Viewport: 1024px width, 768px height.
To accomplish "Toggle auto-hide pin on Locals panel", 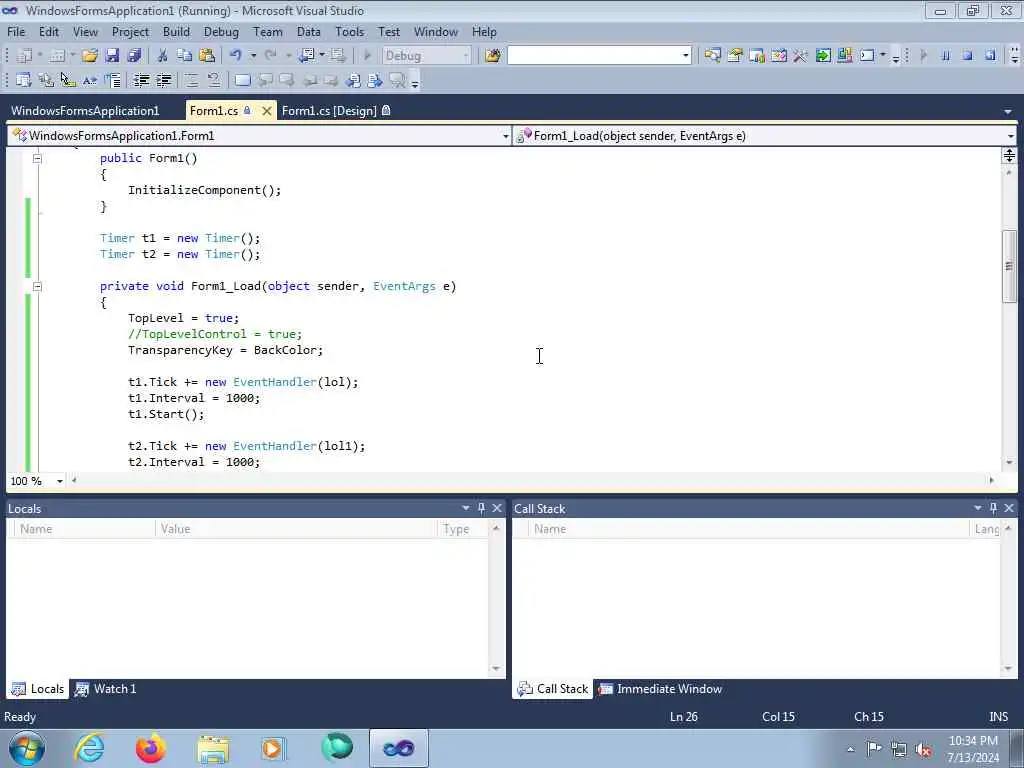I will 481,508.
